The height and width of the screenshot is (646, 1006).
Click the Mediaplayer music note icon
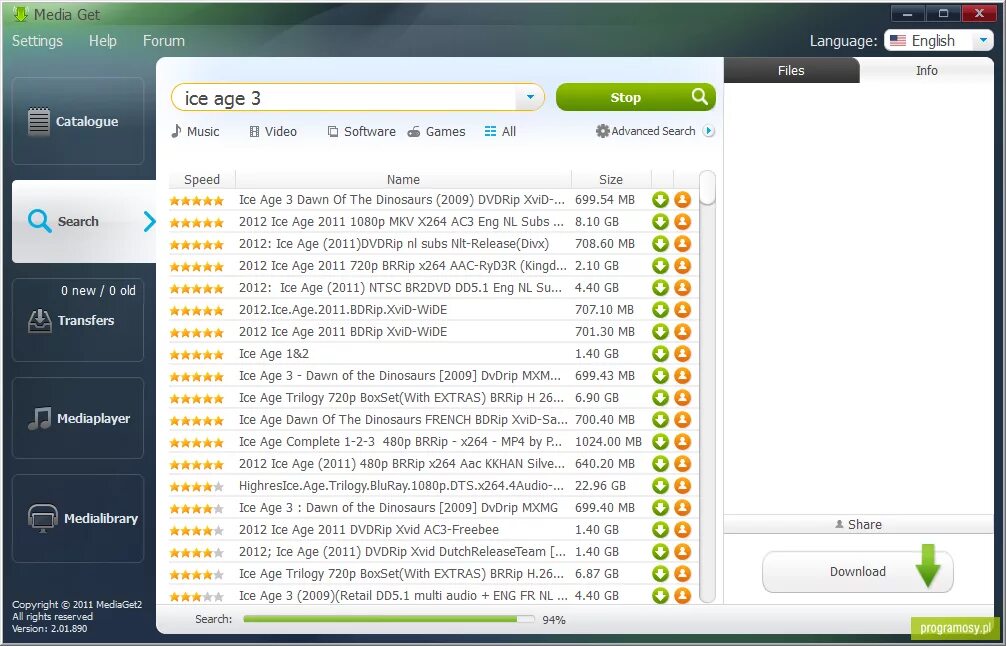pos(39,418)
